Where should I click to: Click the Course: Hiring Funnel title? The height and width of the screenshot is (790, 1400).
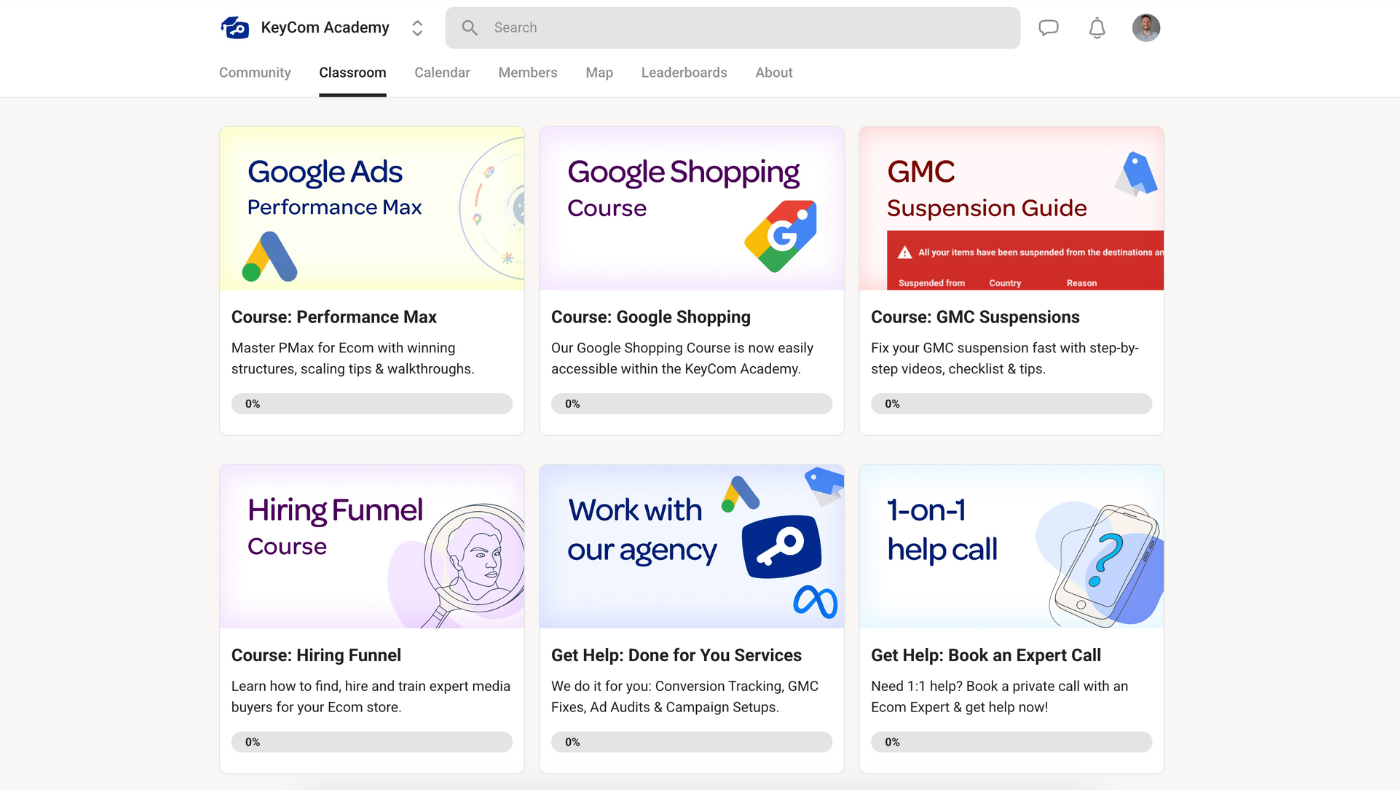(316, 655)
